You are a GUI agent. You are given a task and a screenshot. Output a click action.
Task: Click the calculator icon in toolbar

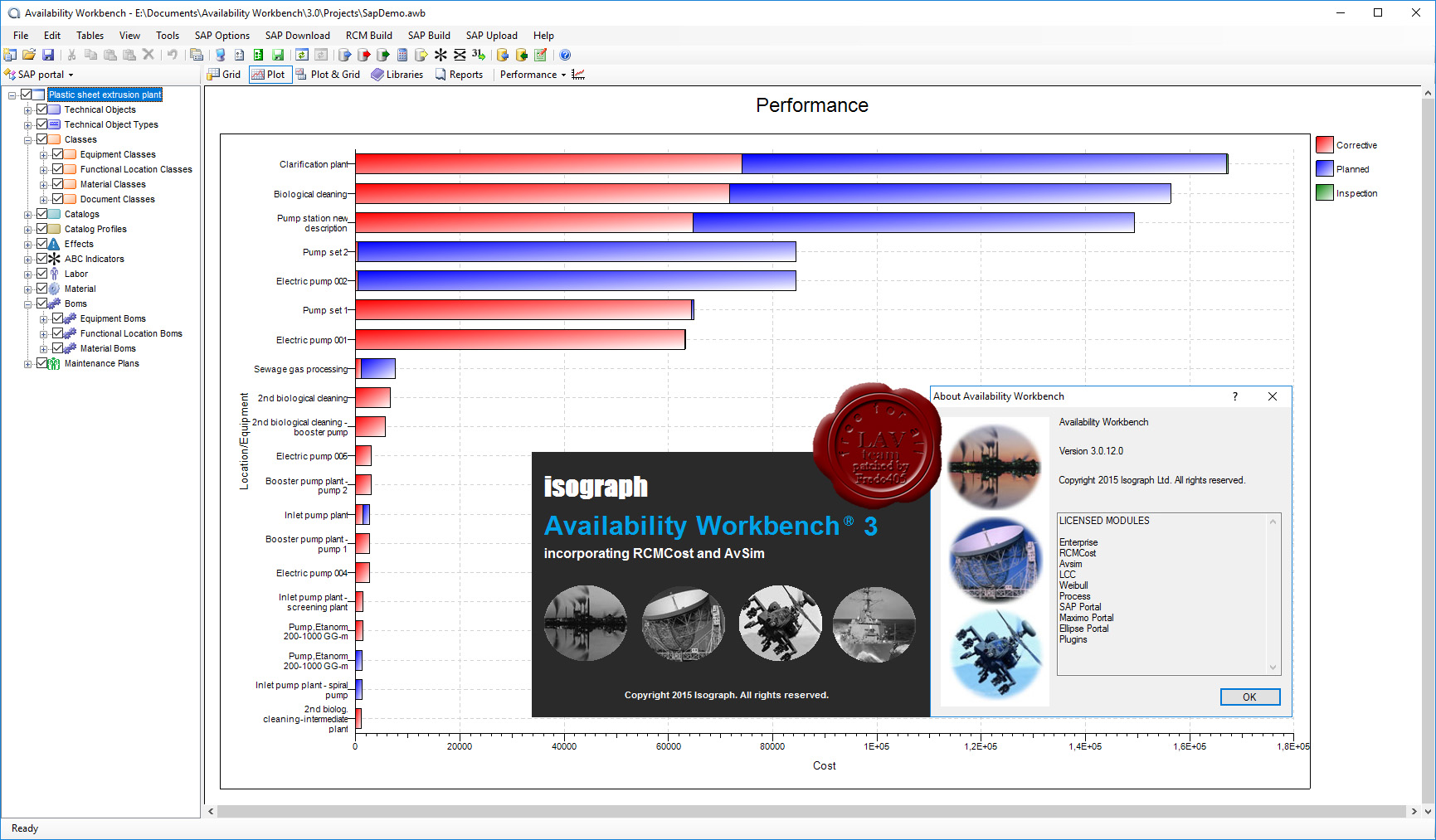click(x=402, y=55)
